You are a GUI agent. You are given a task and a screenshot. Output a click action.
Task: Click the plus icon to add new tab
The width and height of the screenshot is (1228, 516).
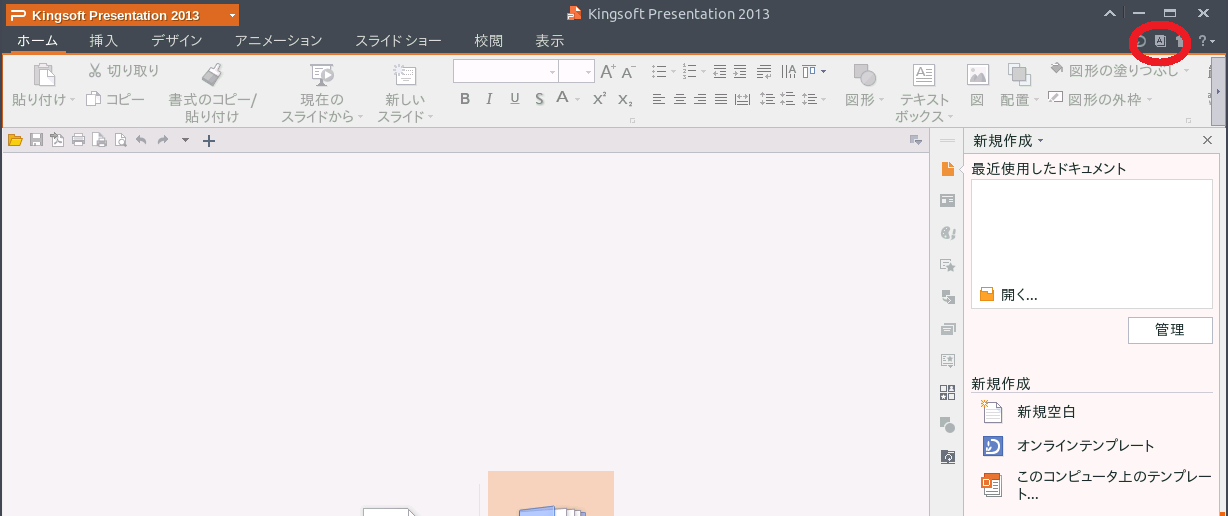209,141
